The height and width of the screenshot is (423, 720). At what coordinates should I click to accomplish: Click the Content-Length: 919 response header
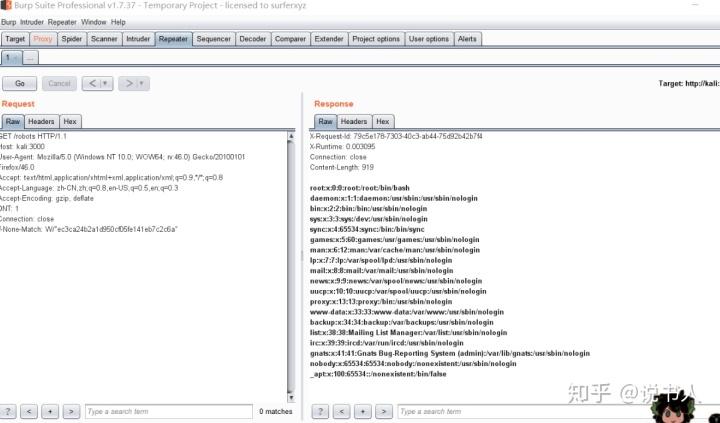click(x=342, y=168)
